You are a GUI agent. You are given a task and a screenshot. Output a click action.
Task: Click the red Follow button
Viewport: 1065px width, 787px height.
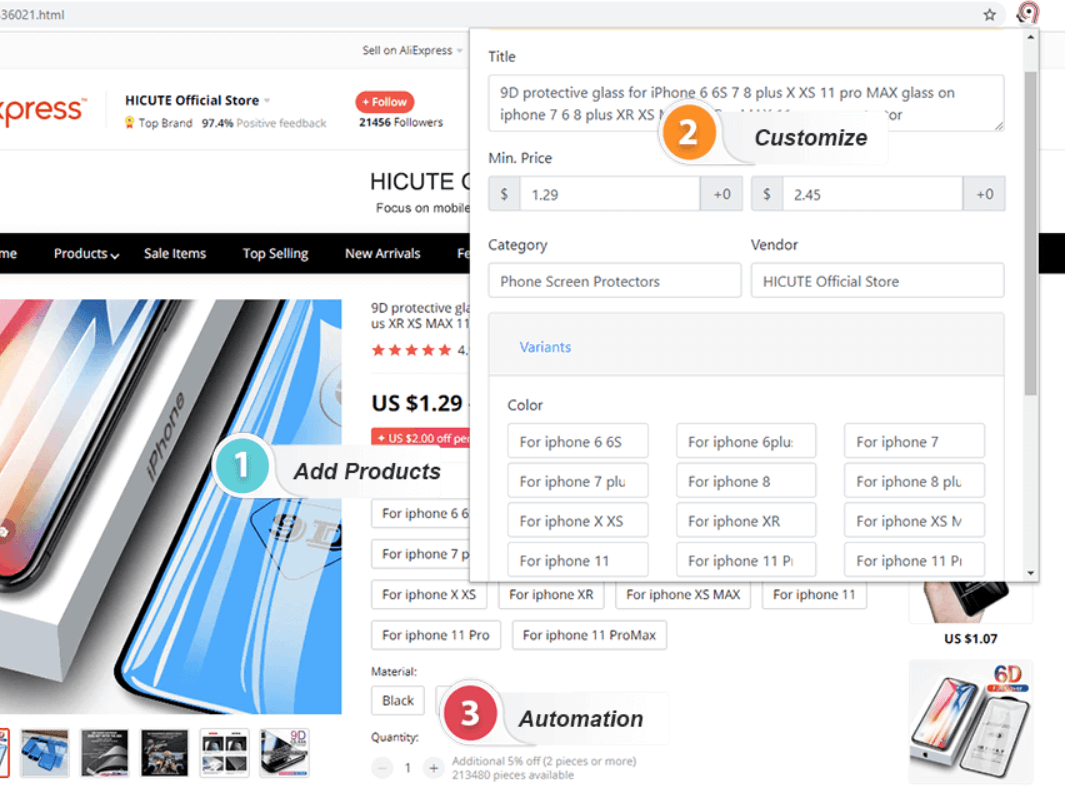[384, 101]
